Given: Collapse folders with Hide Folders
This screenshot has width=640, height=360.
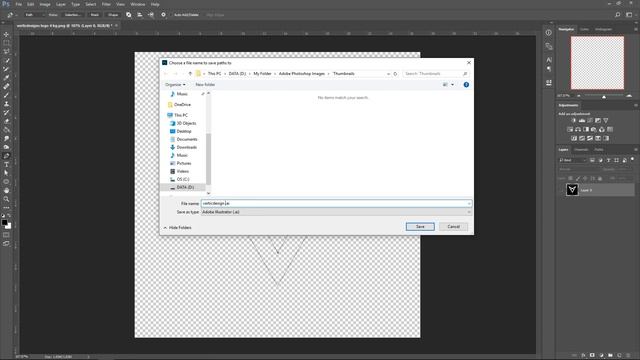Looking at the screenshot, I should tap(177, 227).
